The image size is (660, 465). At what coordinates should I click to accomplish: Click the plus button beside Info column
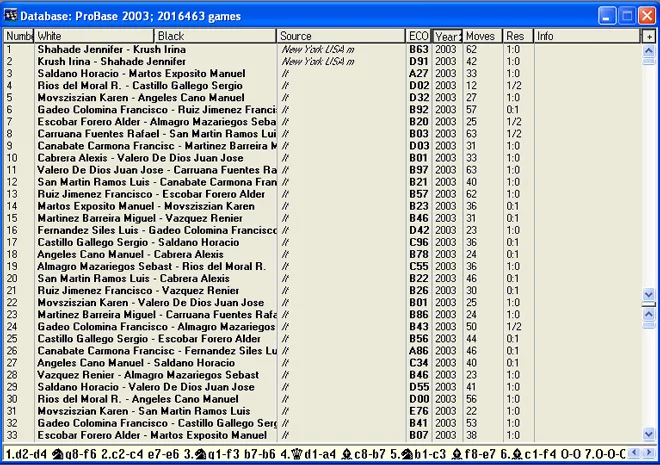[x=648, y=36]
